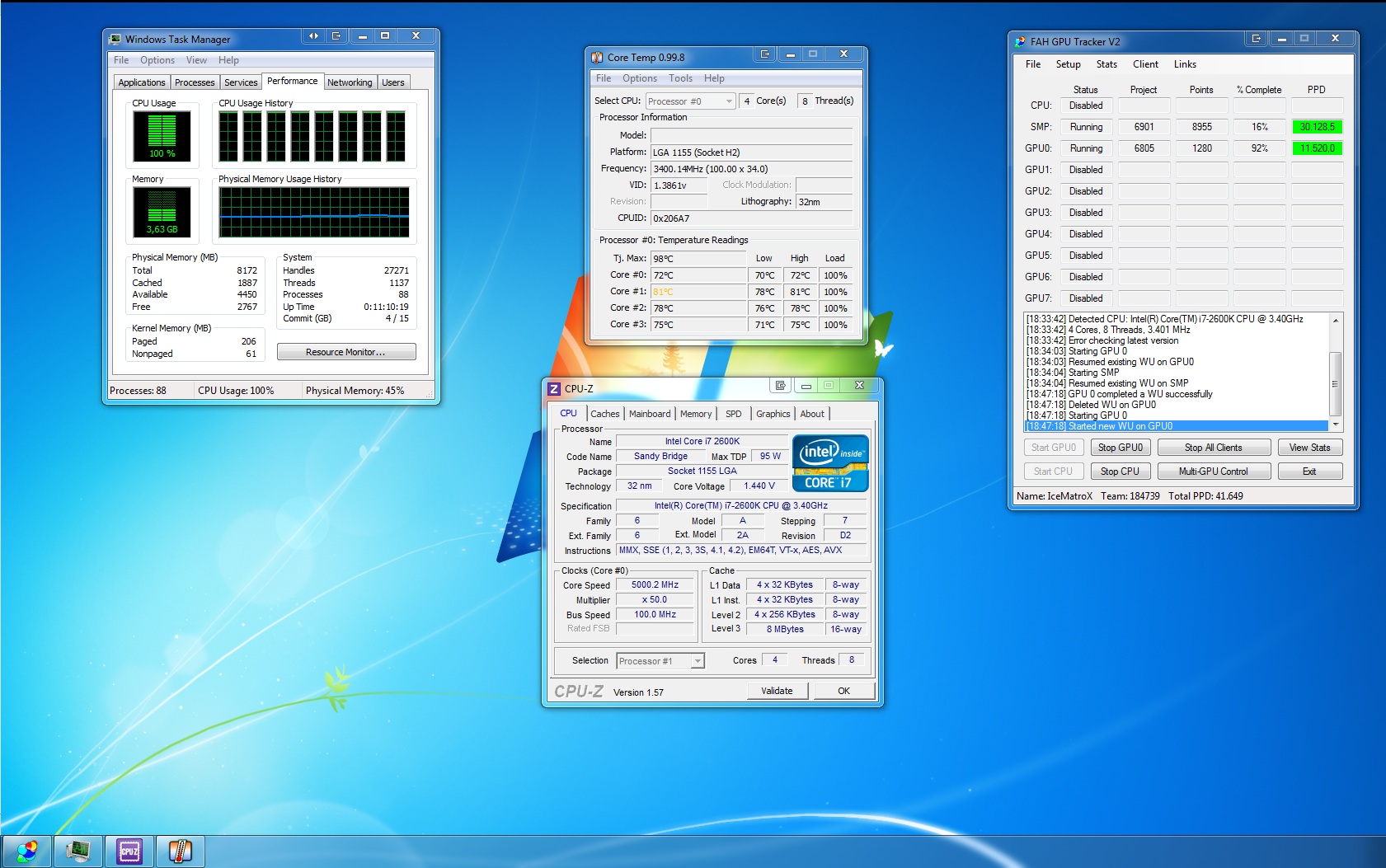Viewport: 1386px width, 868px height.
Task: Click the Task Manager taskbar icon
Action: click(x=78, y=851)
